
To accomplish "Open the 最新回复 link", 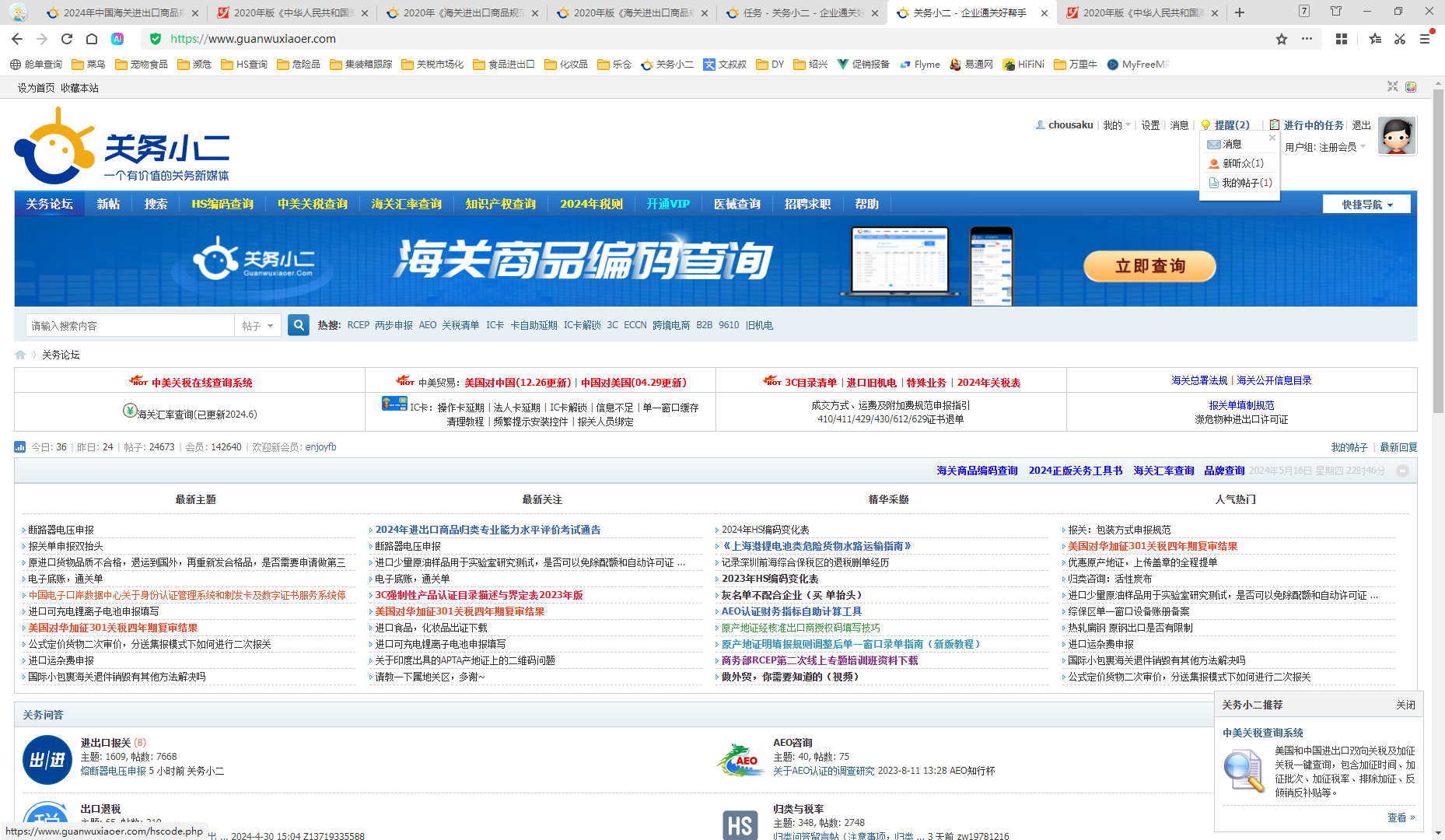I will 1398,447.
